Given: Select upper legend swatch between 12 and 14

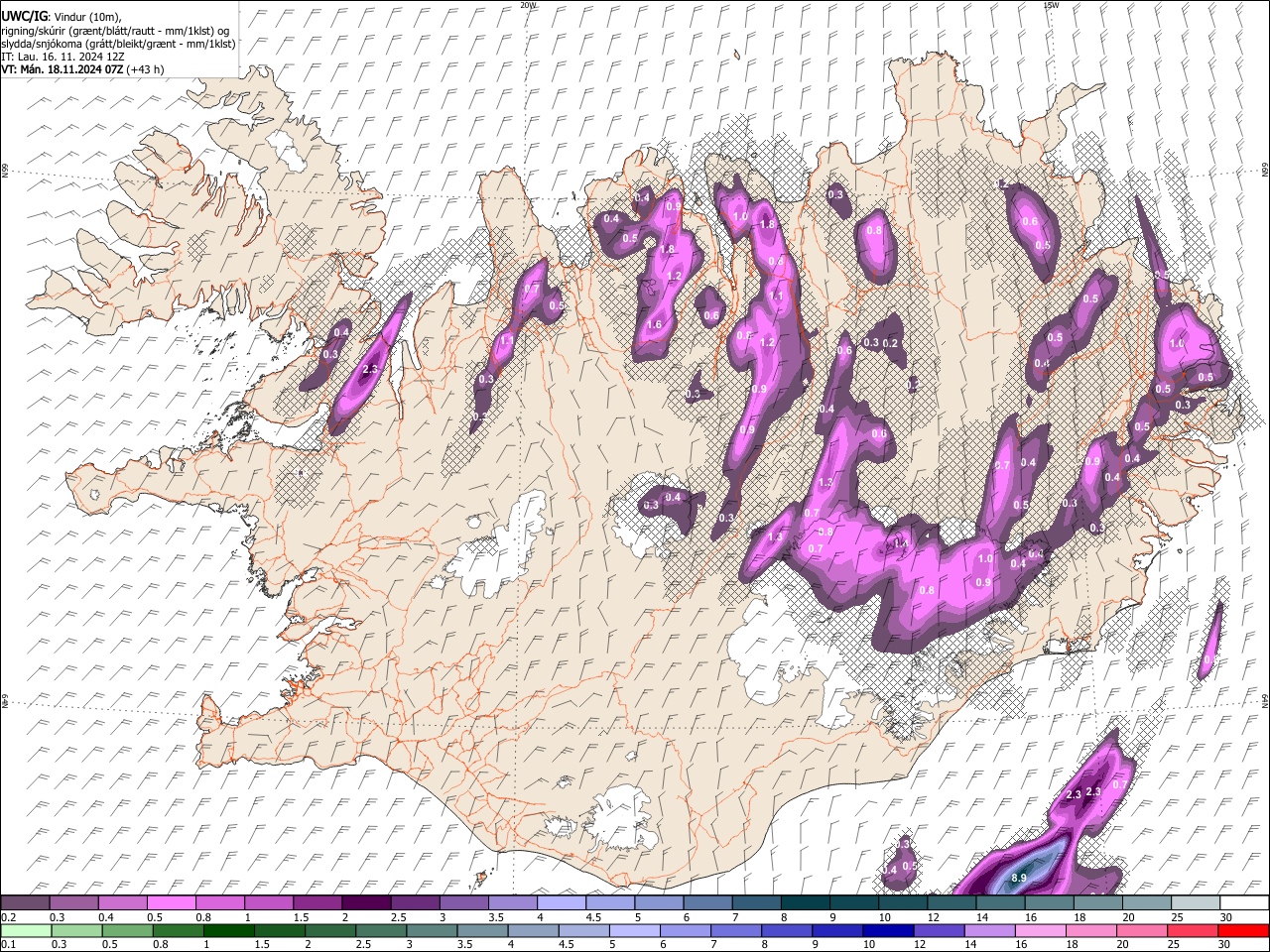Looking at the screenshot, I should click(x=952, y=902).
